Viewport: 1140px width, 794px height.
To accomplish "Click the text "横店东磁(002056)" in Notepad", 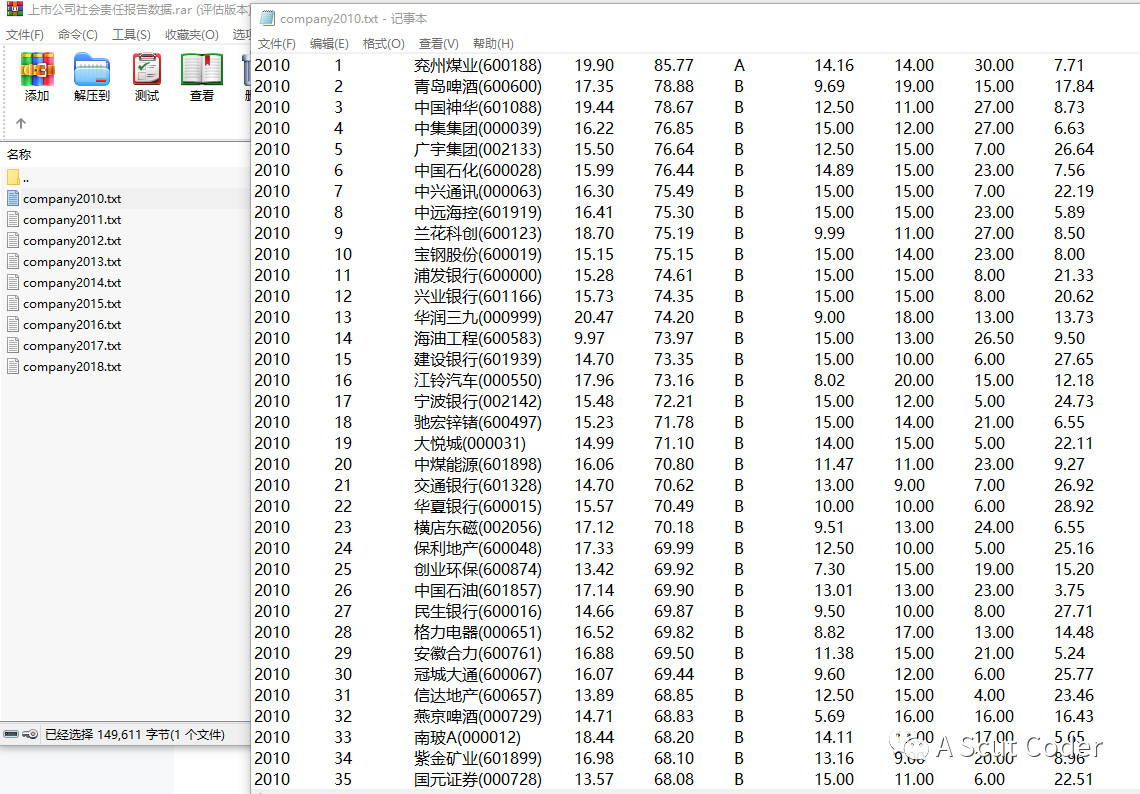I will (478, 528).
